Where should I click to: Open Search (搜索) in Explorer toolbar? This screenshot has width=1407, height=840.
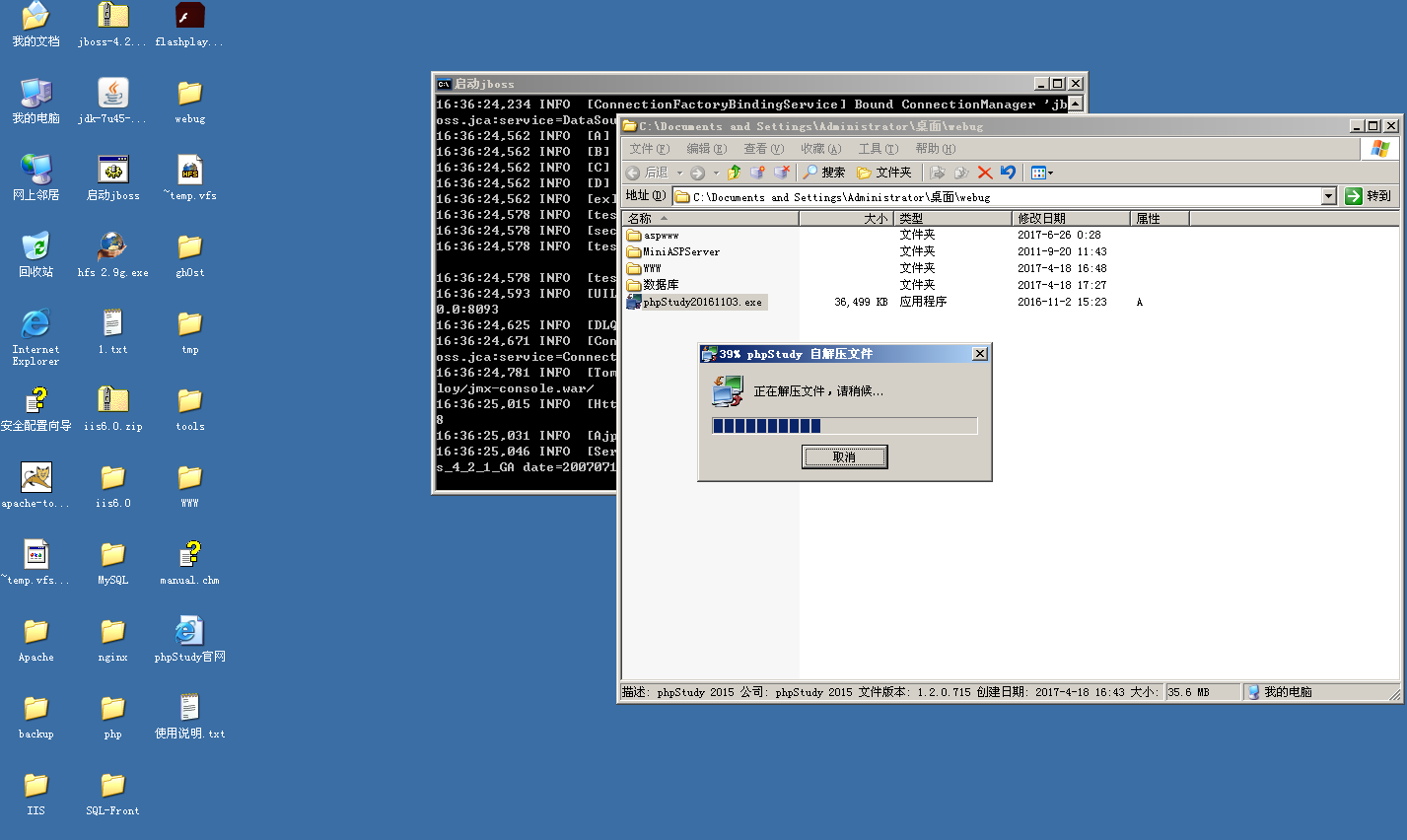coord(823,173)
